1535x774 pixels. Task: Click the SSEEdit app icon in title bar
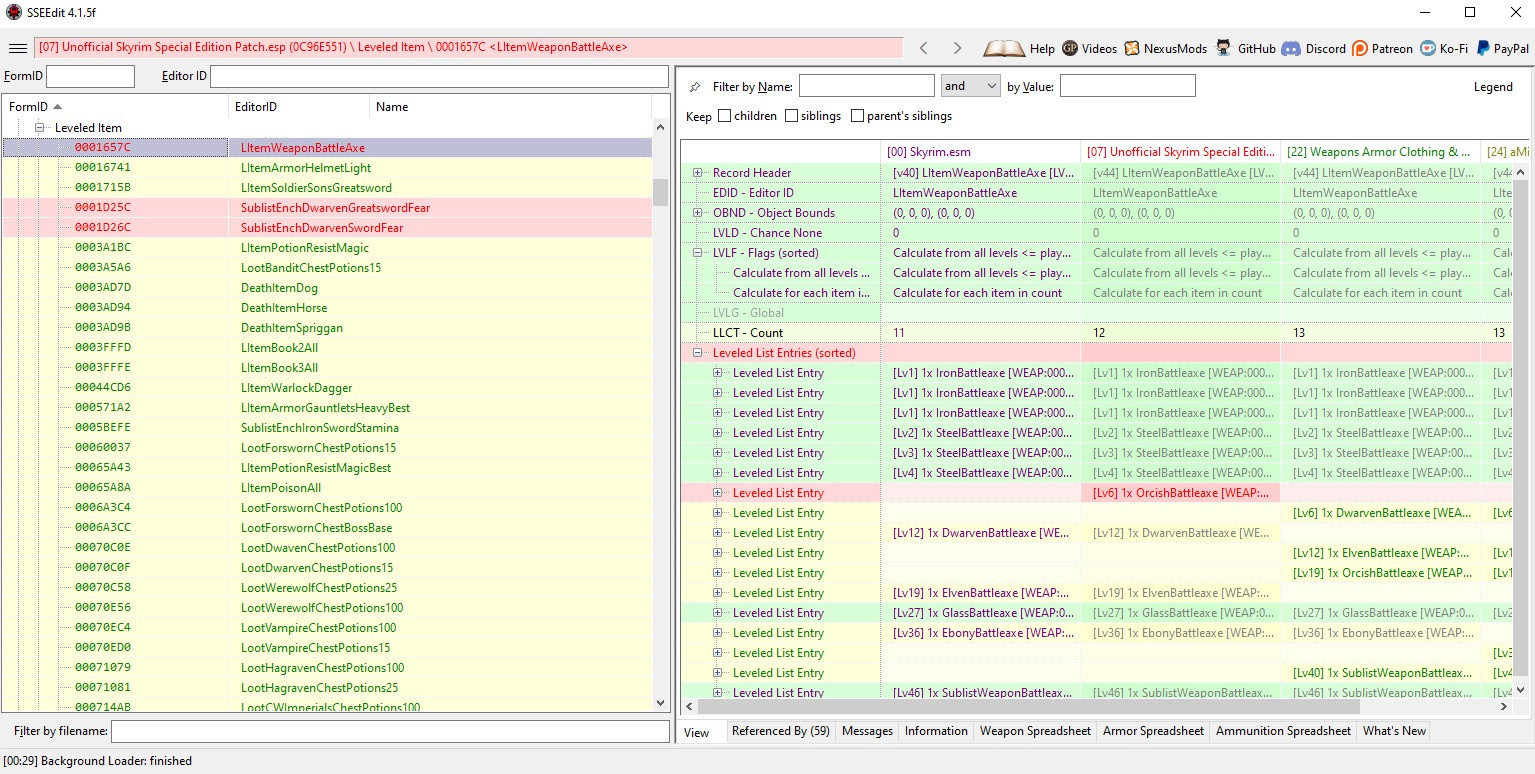[x=13, y=12]
